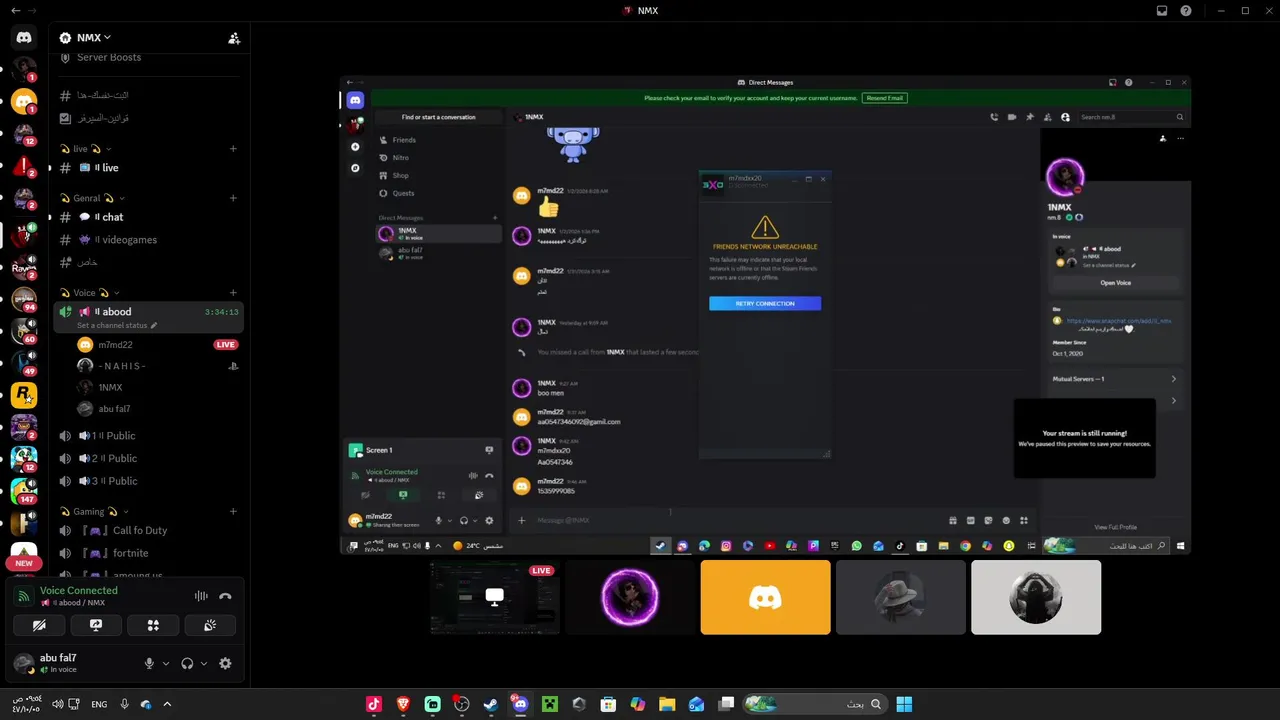1280x720 pixels.
Task: Create a channel in the Genral category
Action: (x=233, y=198)
